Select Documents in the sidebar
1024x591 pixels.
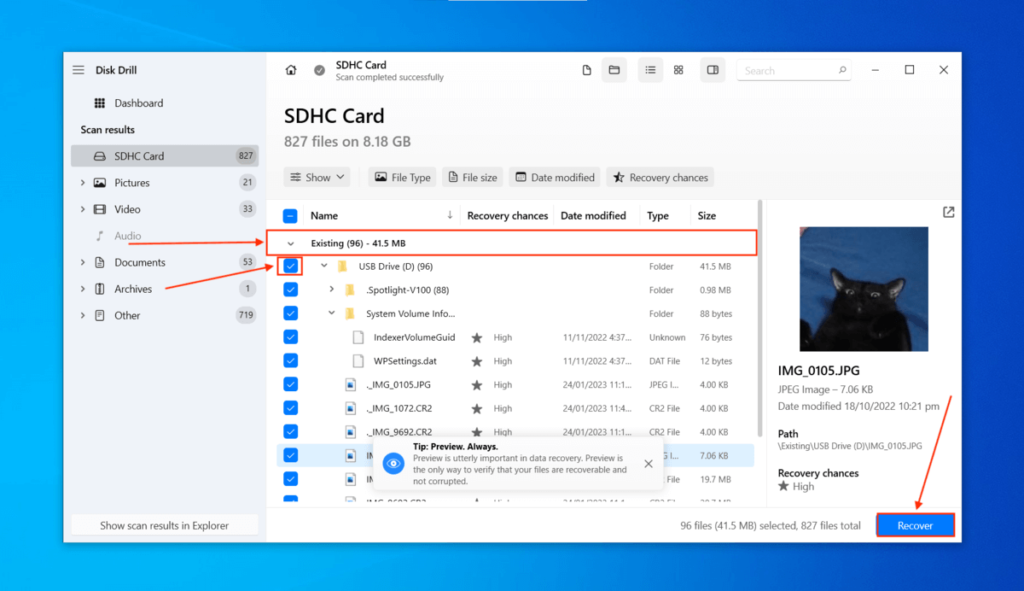[x=143, y=262]
